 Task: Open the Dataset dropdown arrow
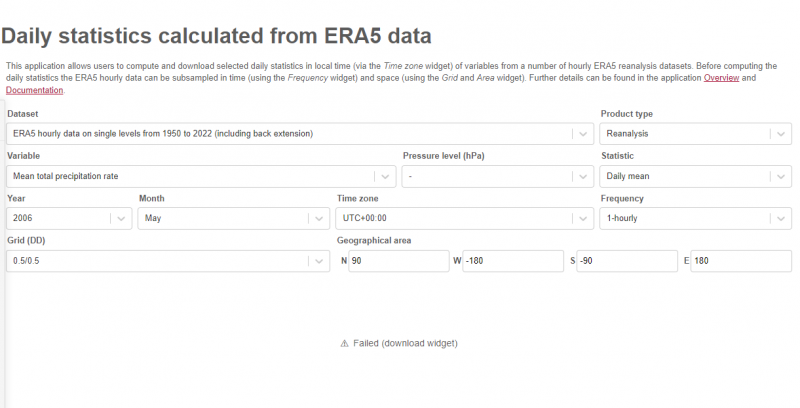point(581,134)
